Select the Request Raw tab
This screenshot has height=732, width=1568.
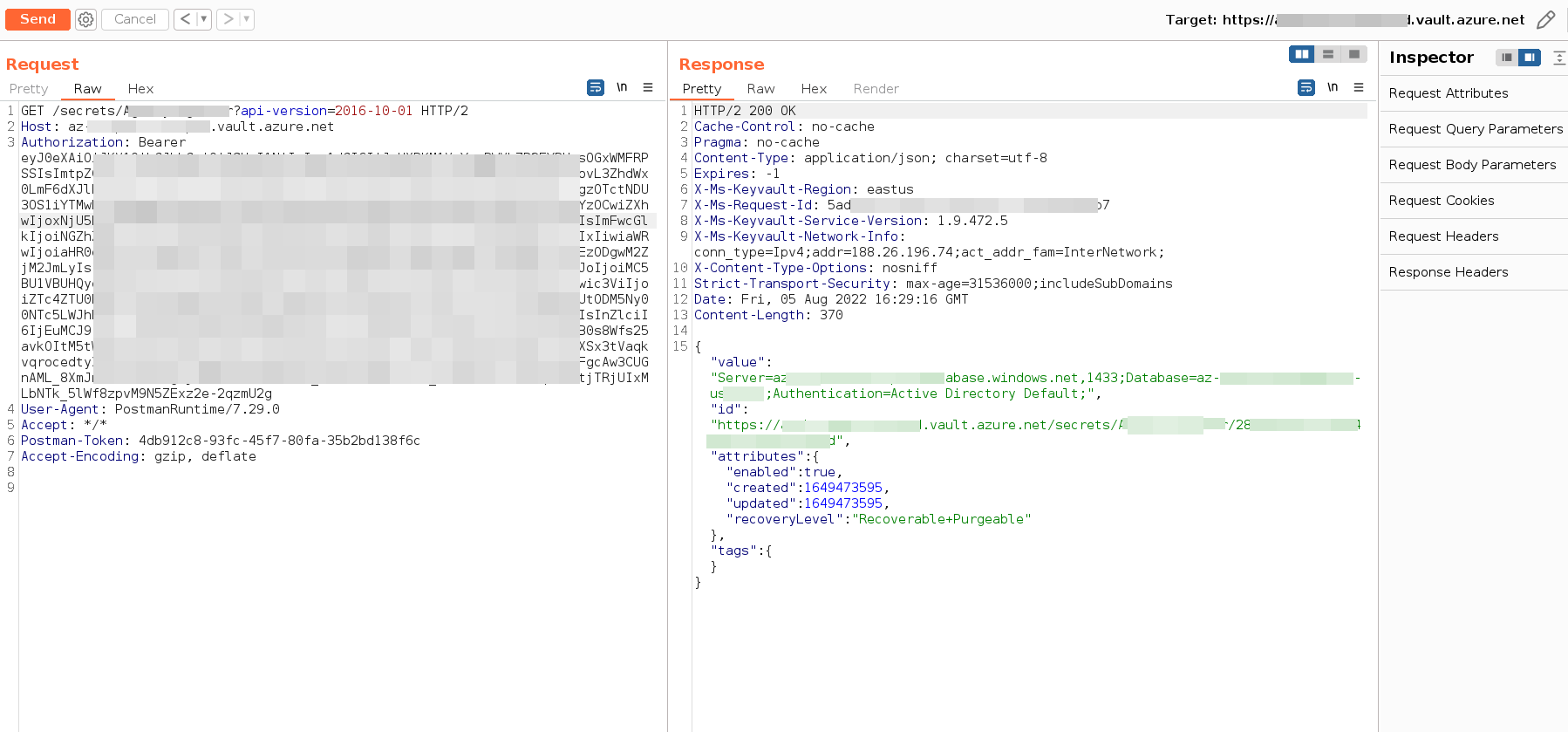pos(87,89)
